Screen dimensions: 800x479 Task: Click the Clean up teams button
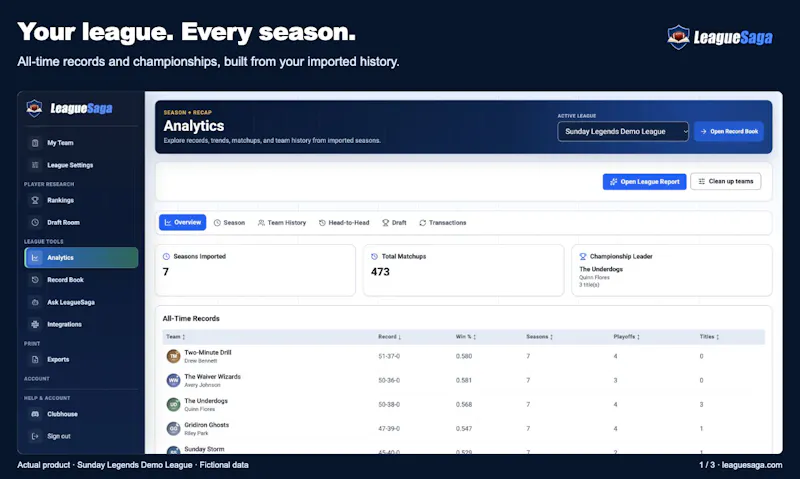(x=726, y=182)
